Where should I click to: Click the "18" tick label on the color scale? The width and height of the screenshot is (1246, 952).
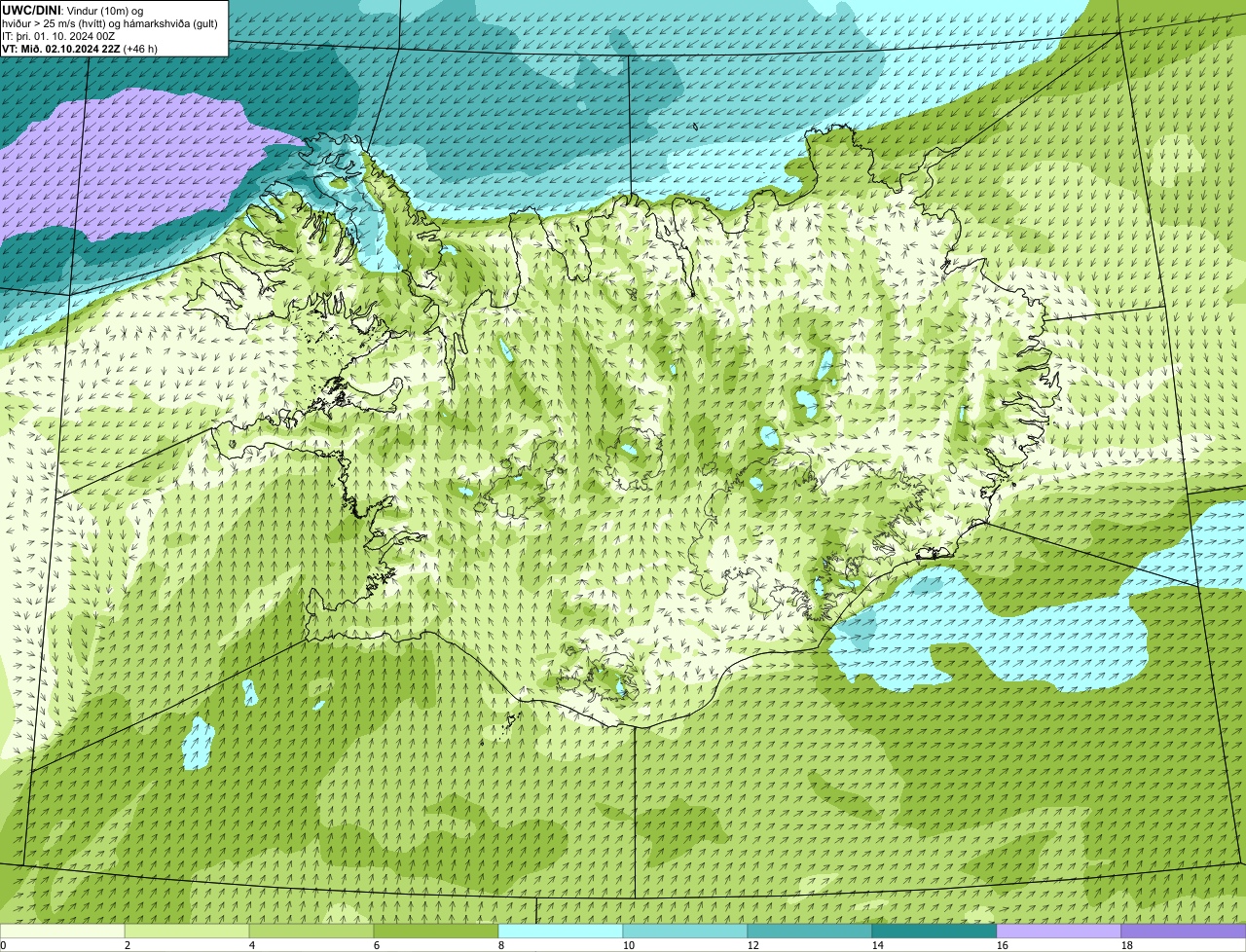coord(1127,945)
